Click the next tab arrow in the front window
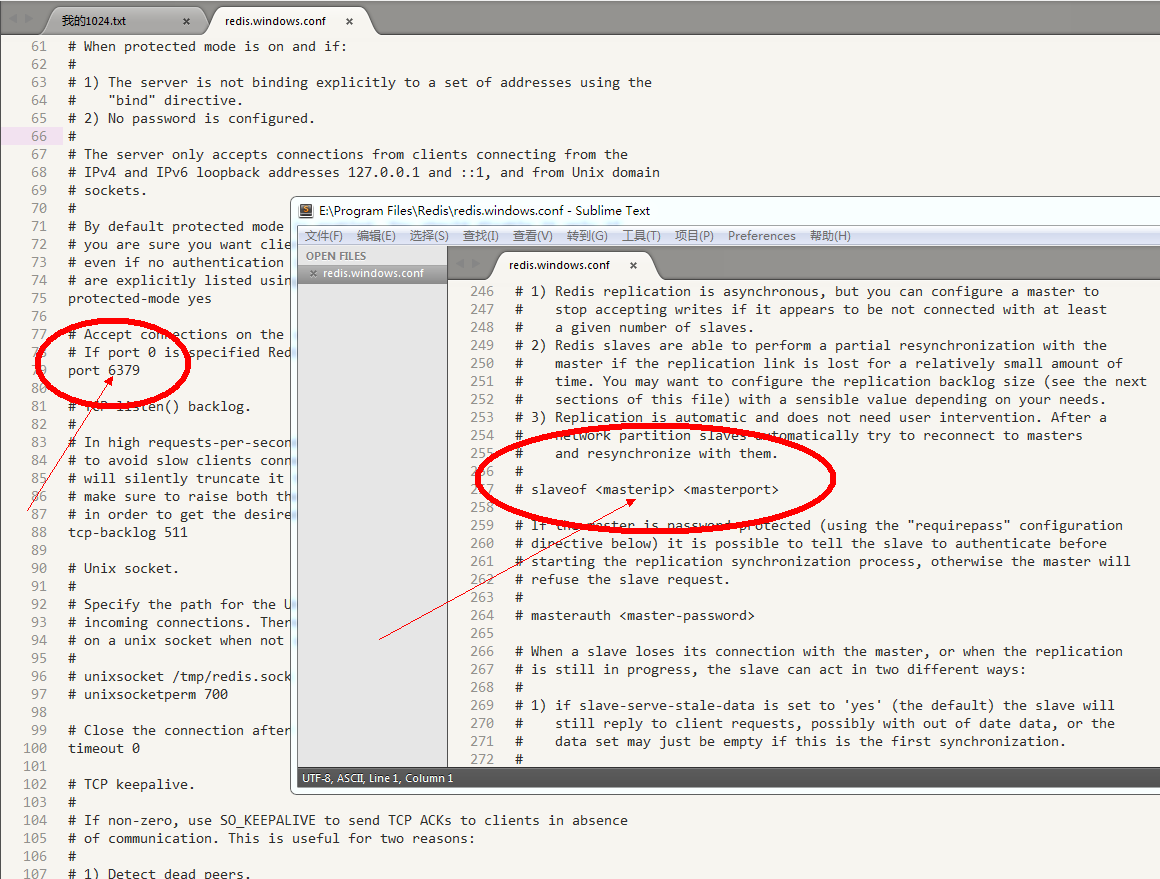The width and height of the screenshot is (1160, 879). click(475, 263)
